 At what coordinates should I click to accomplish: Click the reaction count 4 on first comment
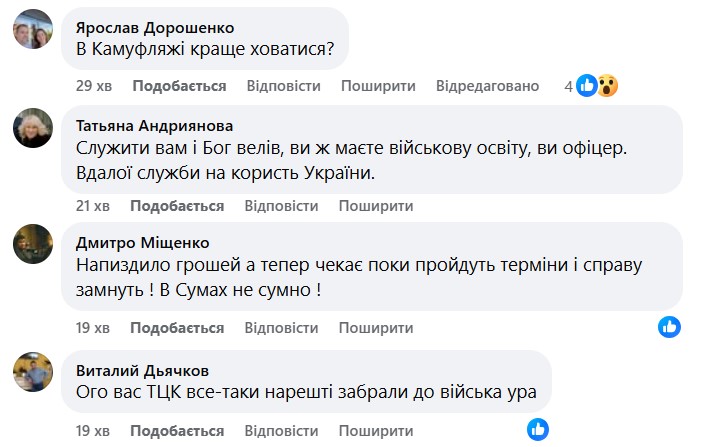[568, 86]
